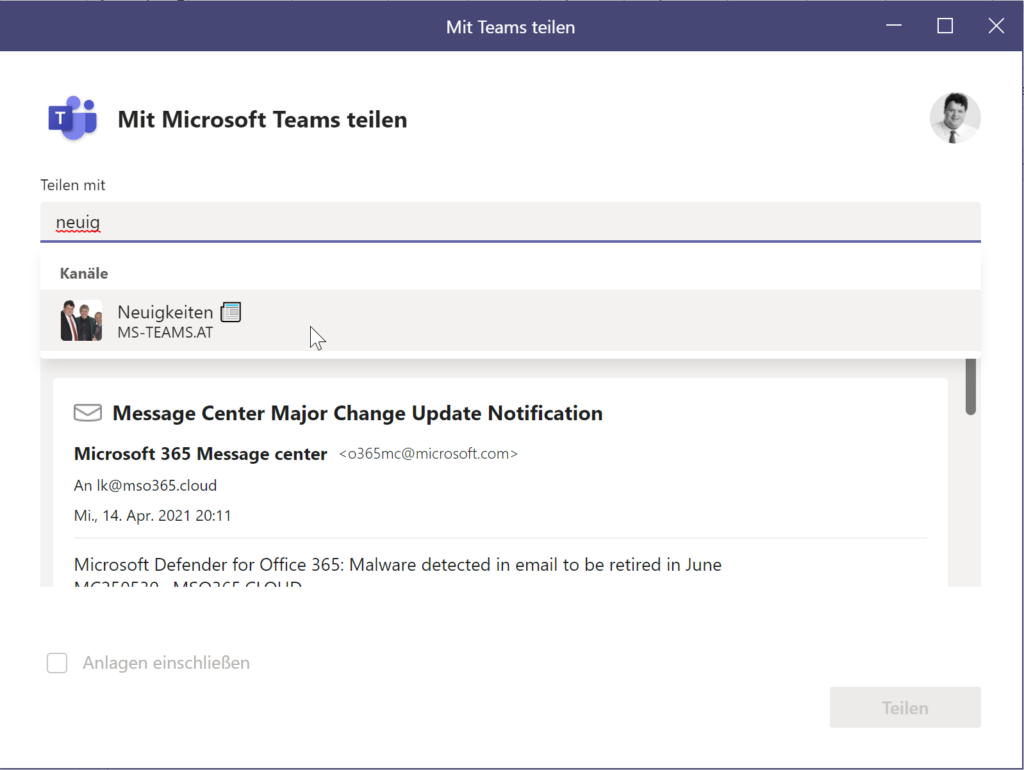Click the mail envelope icon in preview
The width and height of the screenshot is (1024, 770).
click(x=88, y=413)
